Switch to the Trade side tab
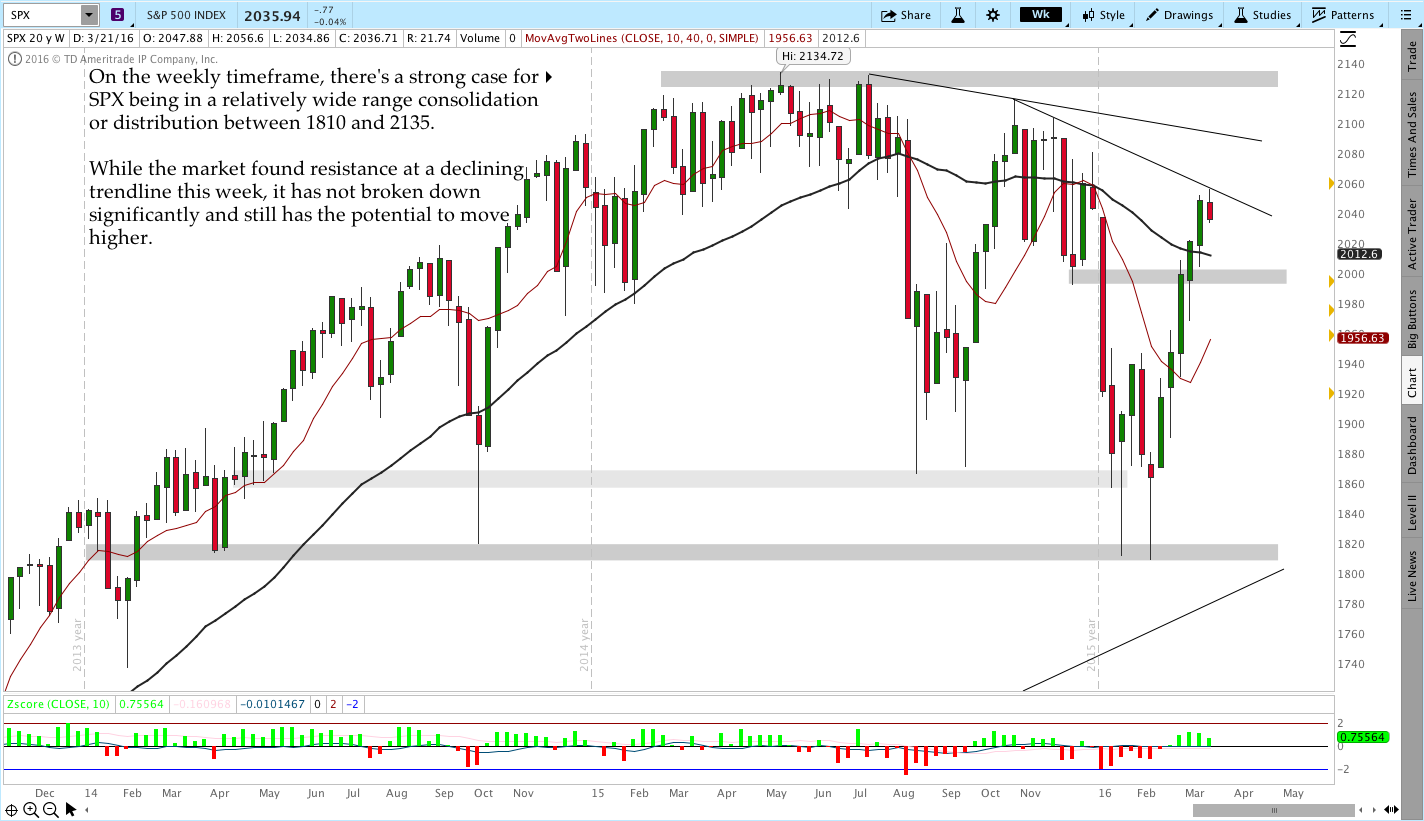 pos(1412,56)
